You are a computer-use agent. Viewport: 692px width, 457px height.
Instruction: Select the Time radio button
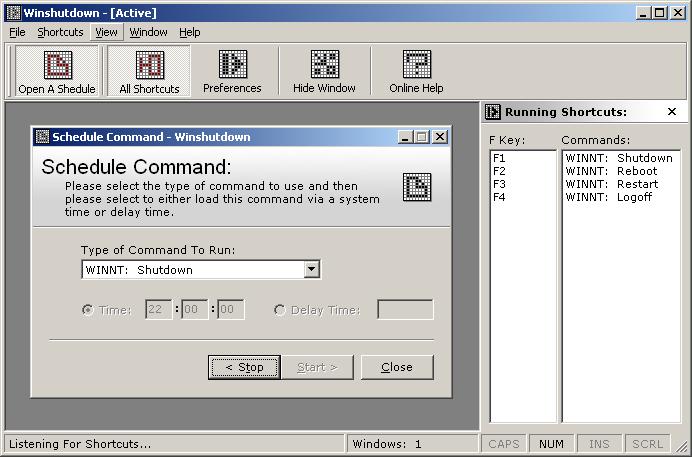88,310
